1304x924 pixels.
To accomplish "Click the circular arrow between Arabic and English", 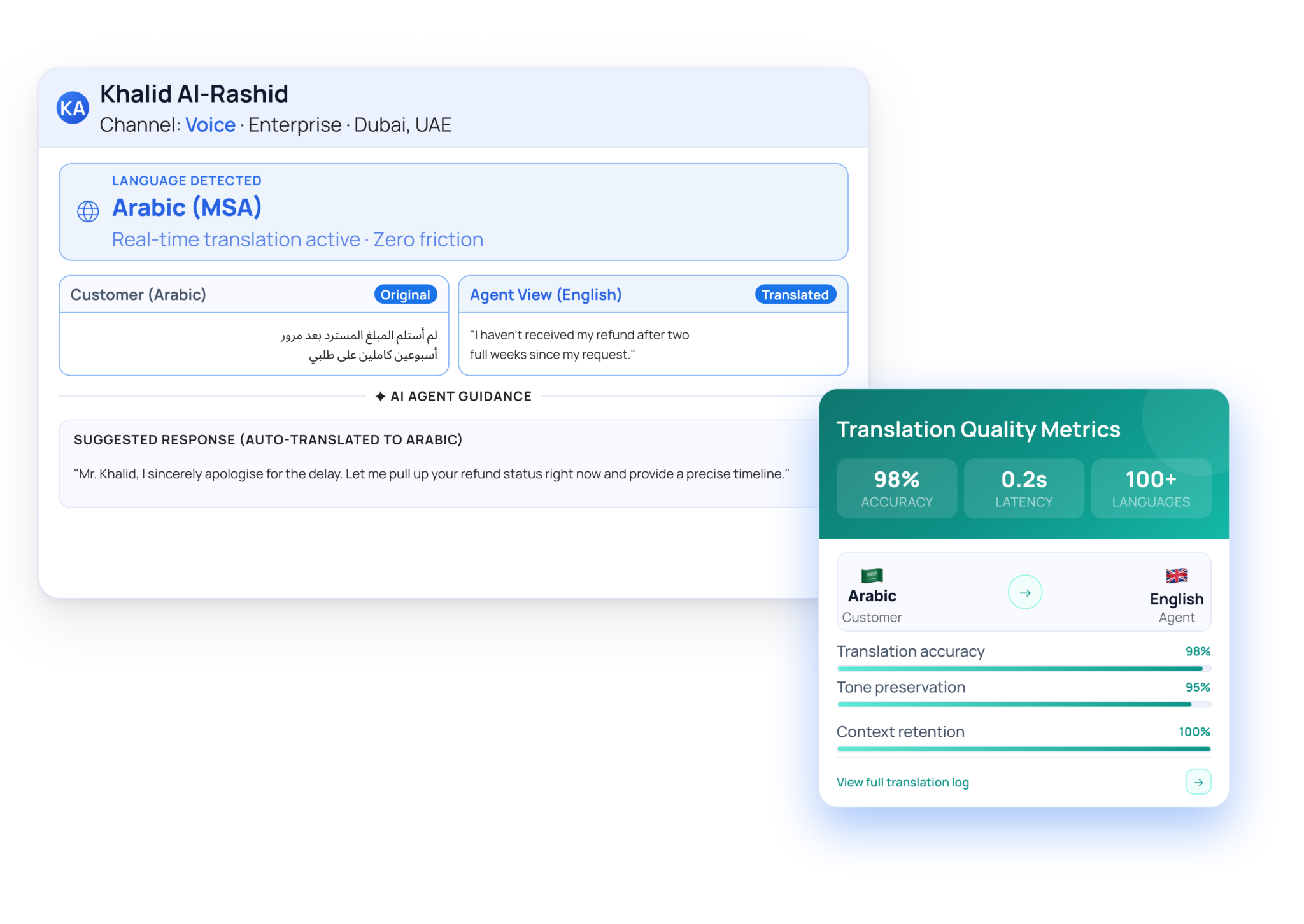I will pyautogui.click(x=1024, y=592).
